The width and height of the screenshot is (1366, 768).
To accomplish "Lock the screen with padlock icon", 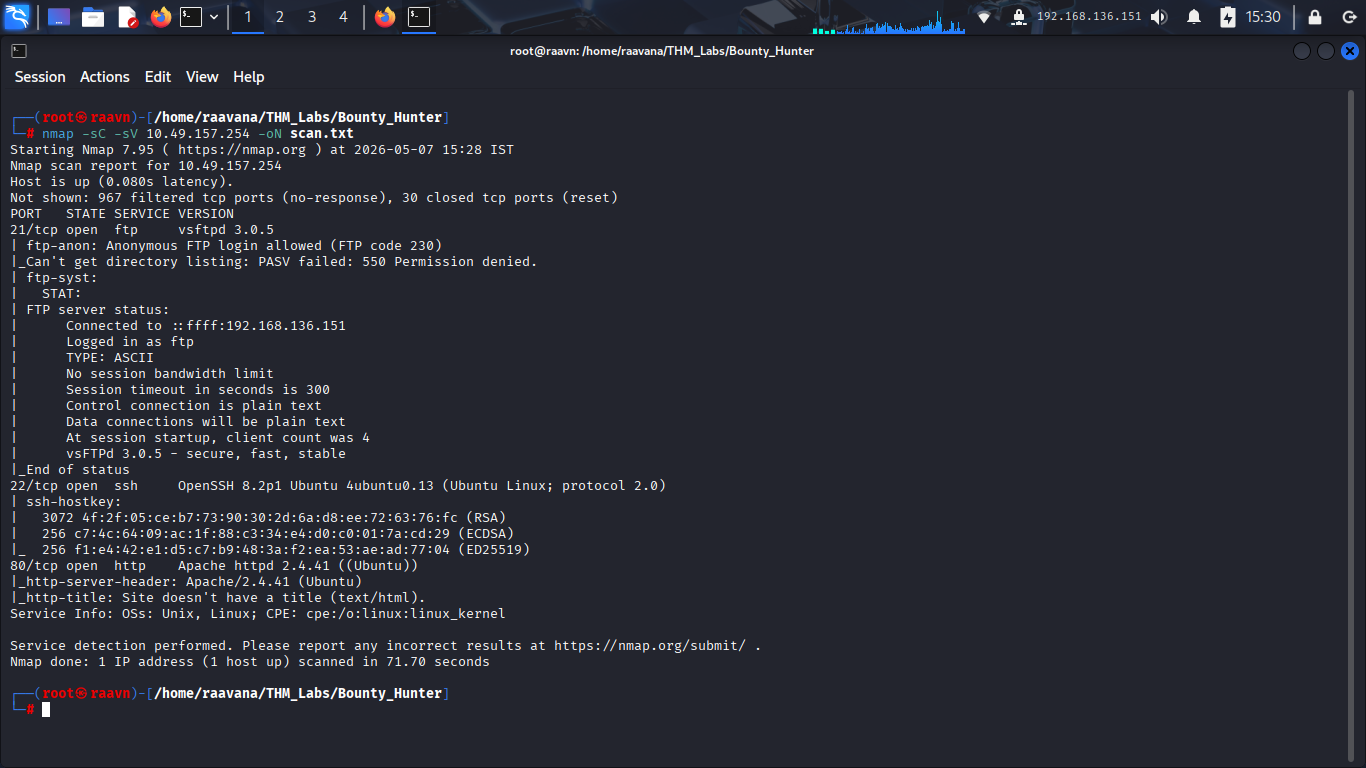I will [x=1315, y=17].
